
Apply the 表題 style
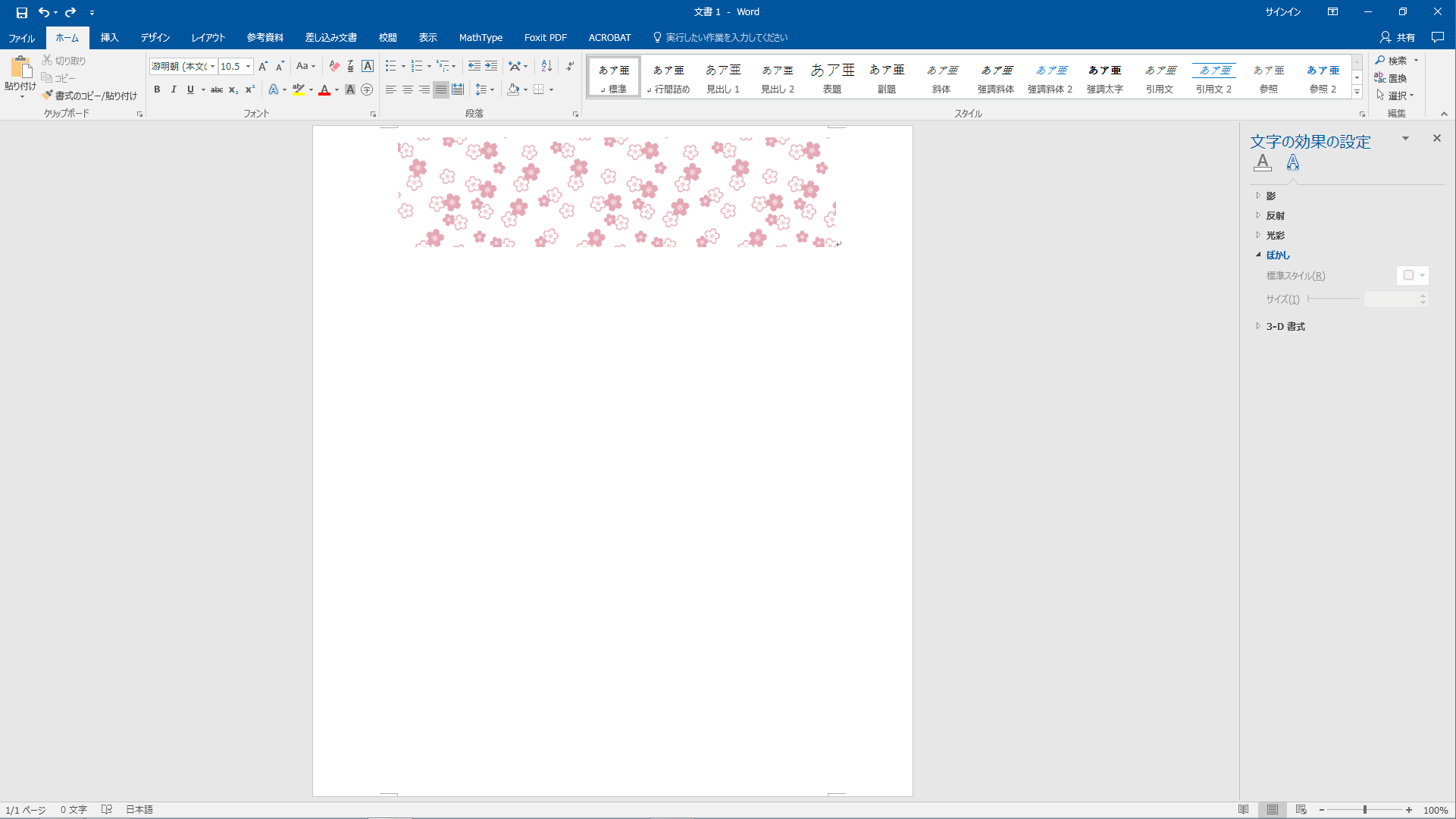click(x=832, y=77)
